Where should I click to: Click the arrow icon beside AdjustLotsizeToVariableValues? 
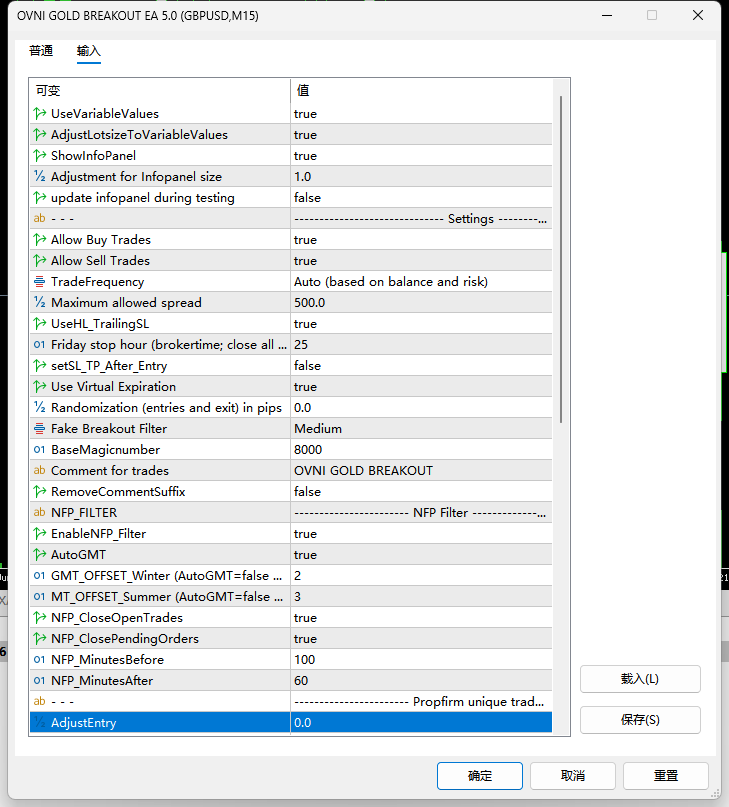[40, 134]
